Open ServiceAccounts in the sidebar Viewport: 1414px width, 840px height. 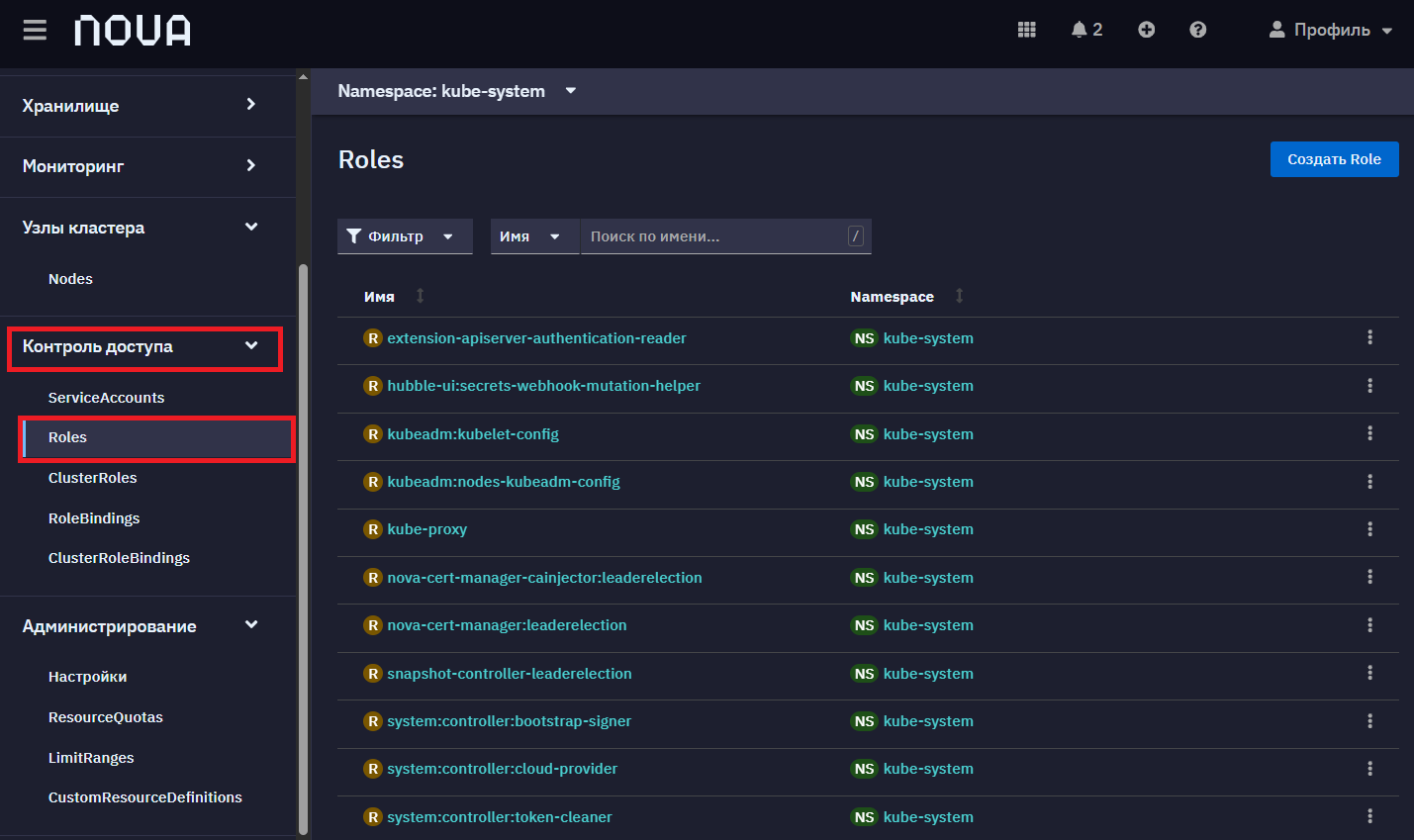(106, 398)
